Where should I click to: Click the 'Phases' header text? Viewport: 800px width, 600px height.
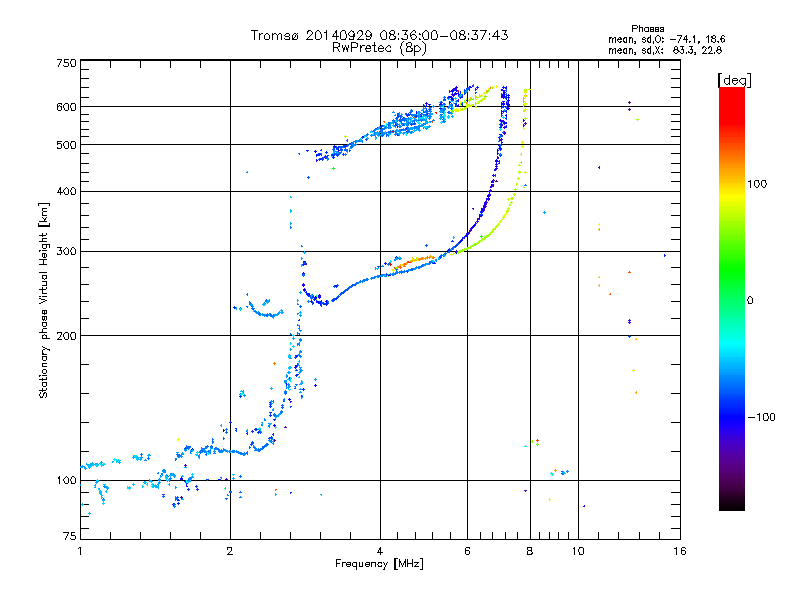(647, 29)
